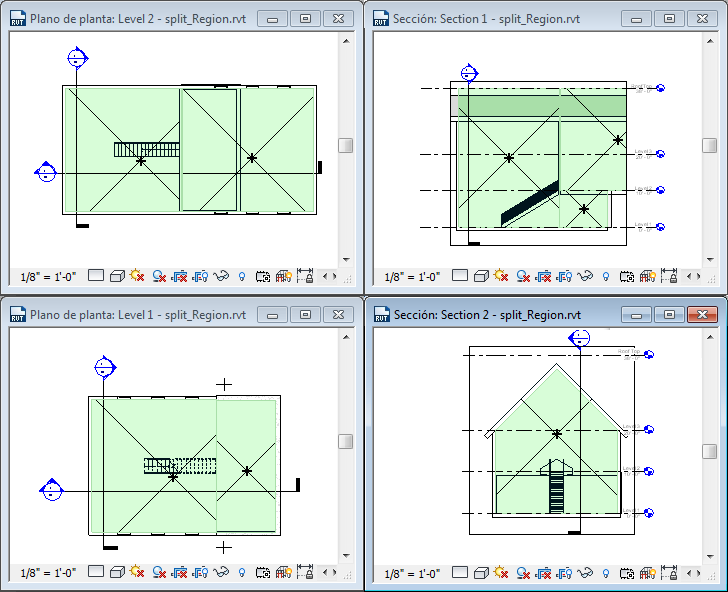Open Visual Style cube in Level 1 view
Viewport: 728px width, 592px height.
[117, 572]
